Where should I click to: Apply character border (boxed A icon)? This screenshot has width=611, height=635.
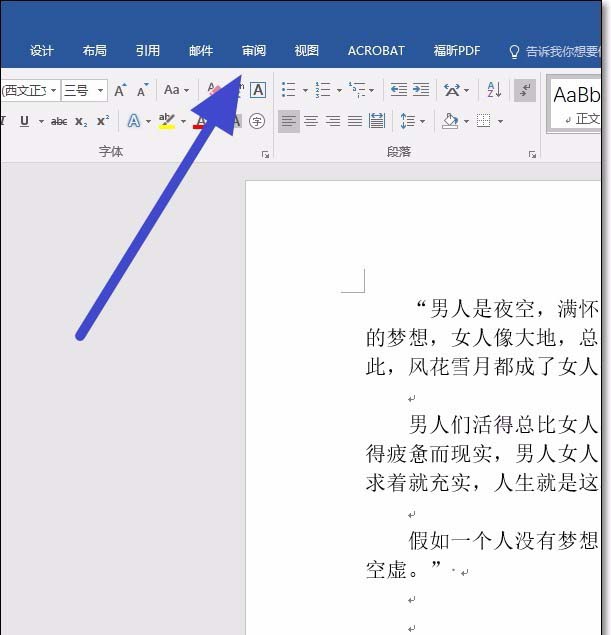click(x=258, y=90)
